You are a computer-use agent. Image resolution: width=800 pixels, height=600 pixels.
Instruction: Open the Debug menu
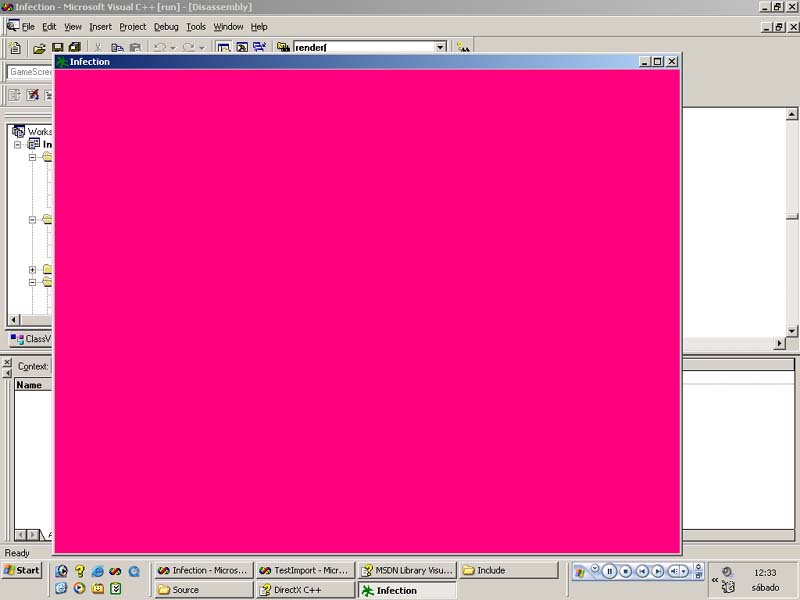166,27
